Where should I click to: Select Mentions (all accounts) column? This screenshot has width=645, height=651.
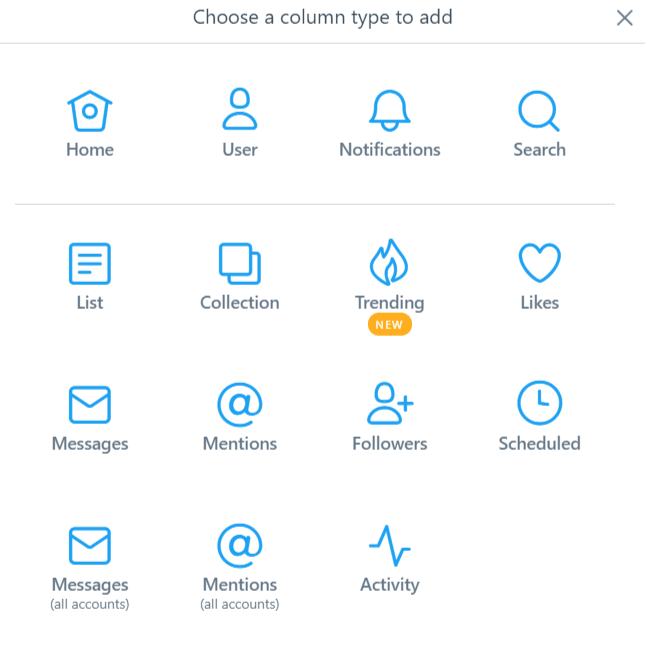pos(240,547)
